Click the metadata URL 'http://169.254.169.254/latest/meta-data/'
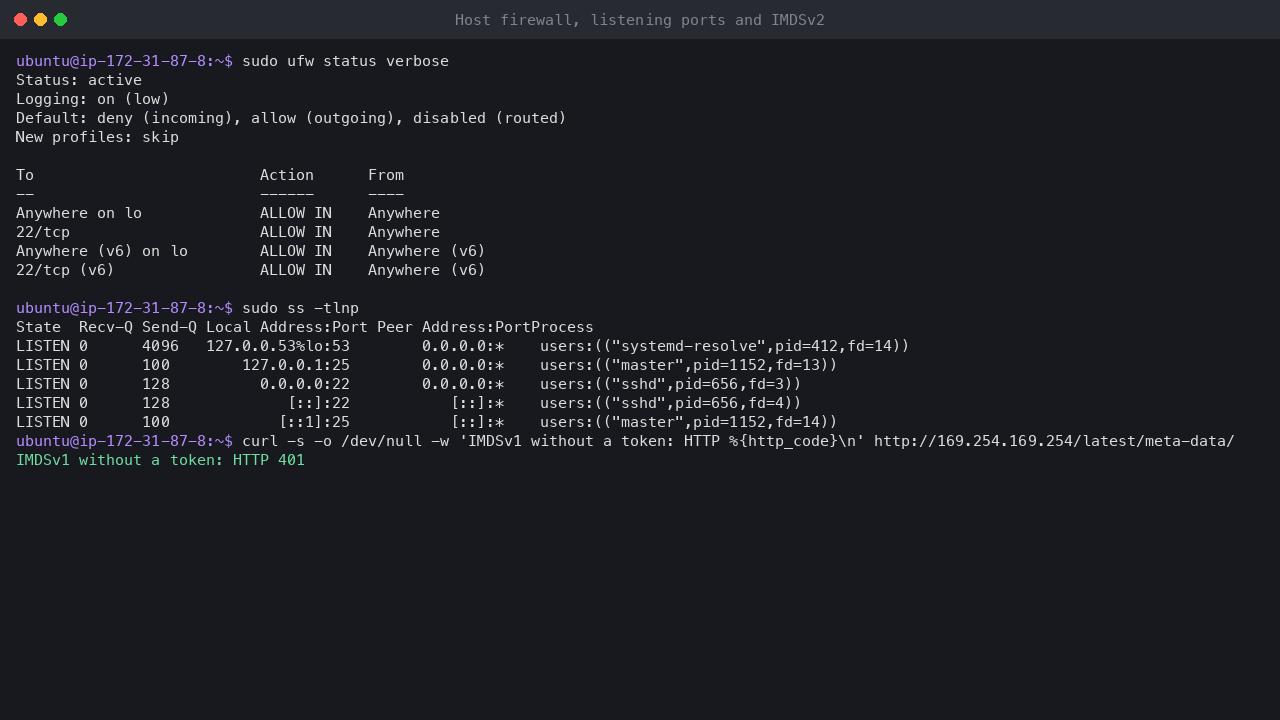This screenshot has height=720, width=1280. click(1054, 441)
